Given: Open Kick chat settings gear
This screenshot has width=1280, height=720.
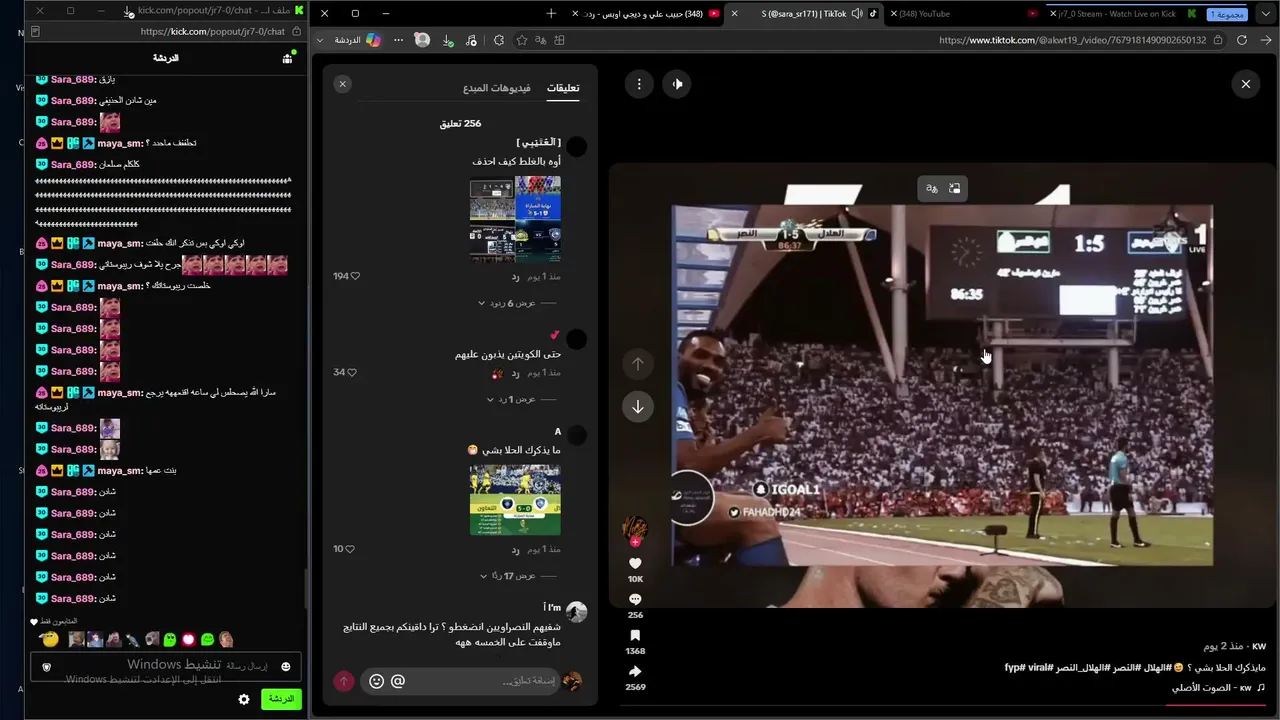Looking at the screenshot, I should pyautogui.click(x=244, y=699).
